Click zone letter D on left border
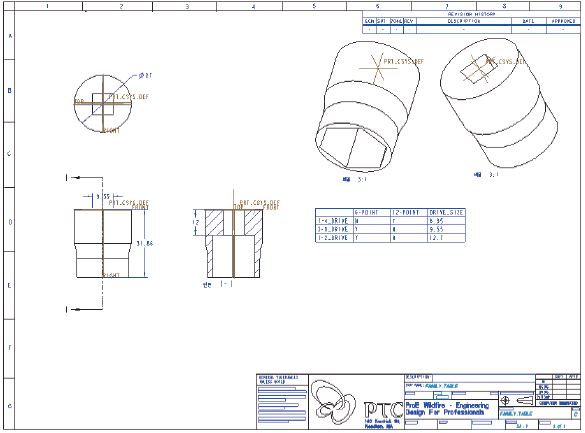Screen dimensions: 585x433 click(10, 222)
